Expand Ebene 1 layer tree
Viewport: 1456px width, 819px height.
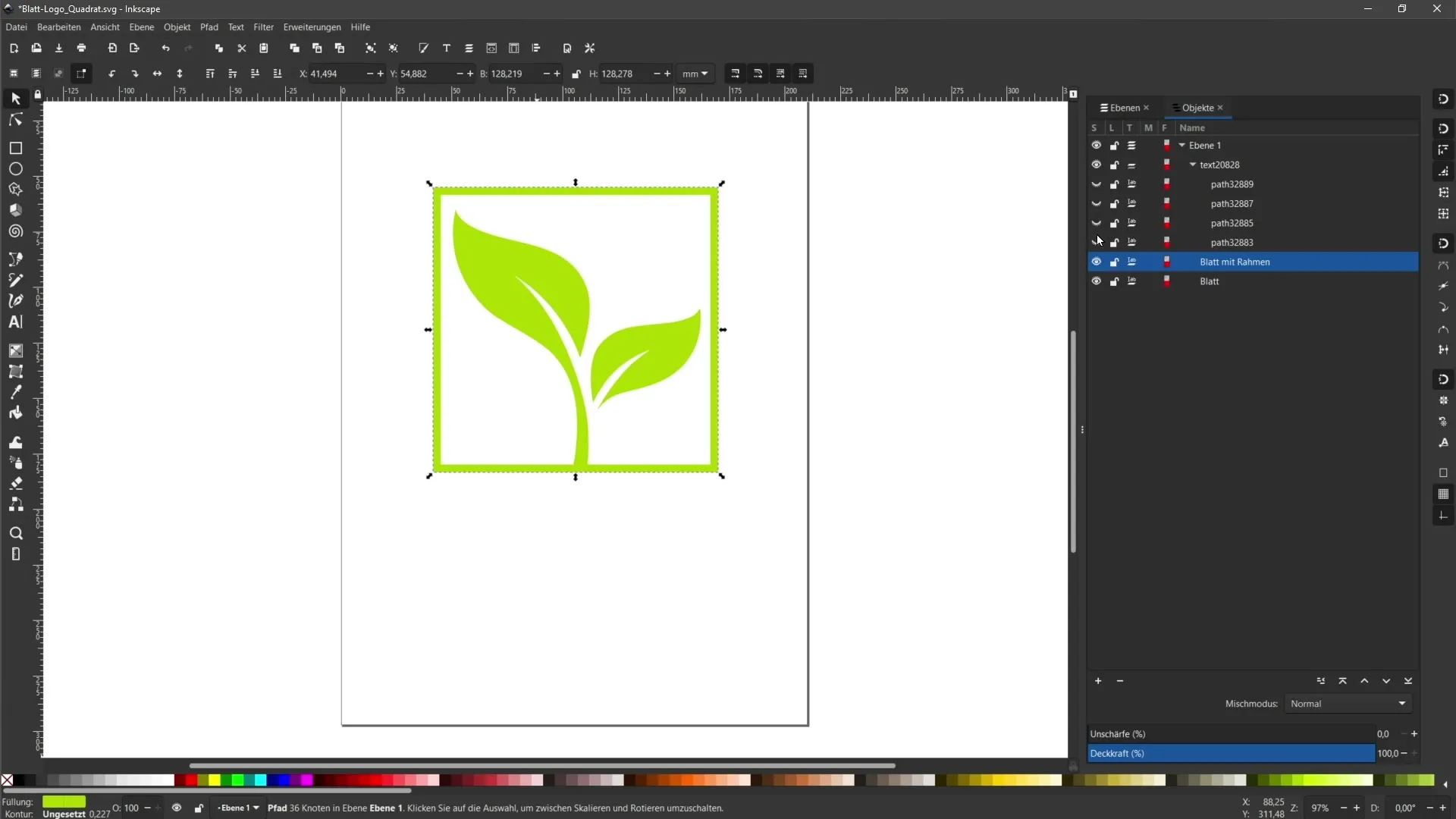pos(1182,145)
